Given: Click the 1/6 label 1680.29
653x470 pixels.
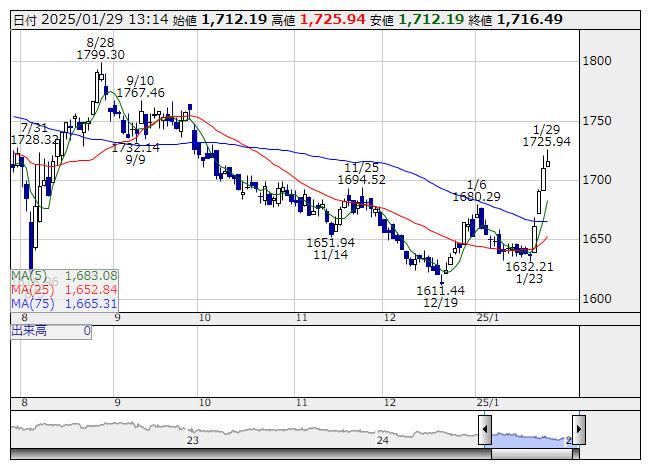Looking at the screenshot, I should (476, 190).
